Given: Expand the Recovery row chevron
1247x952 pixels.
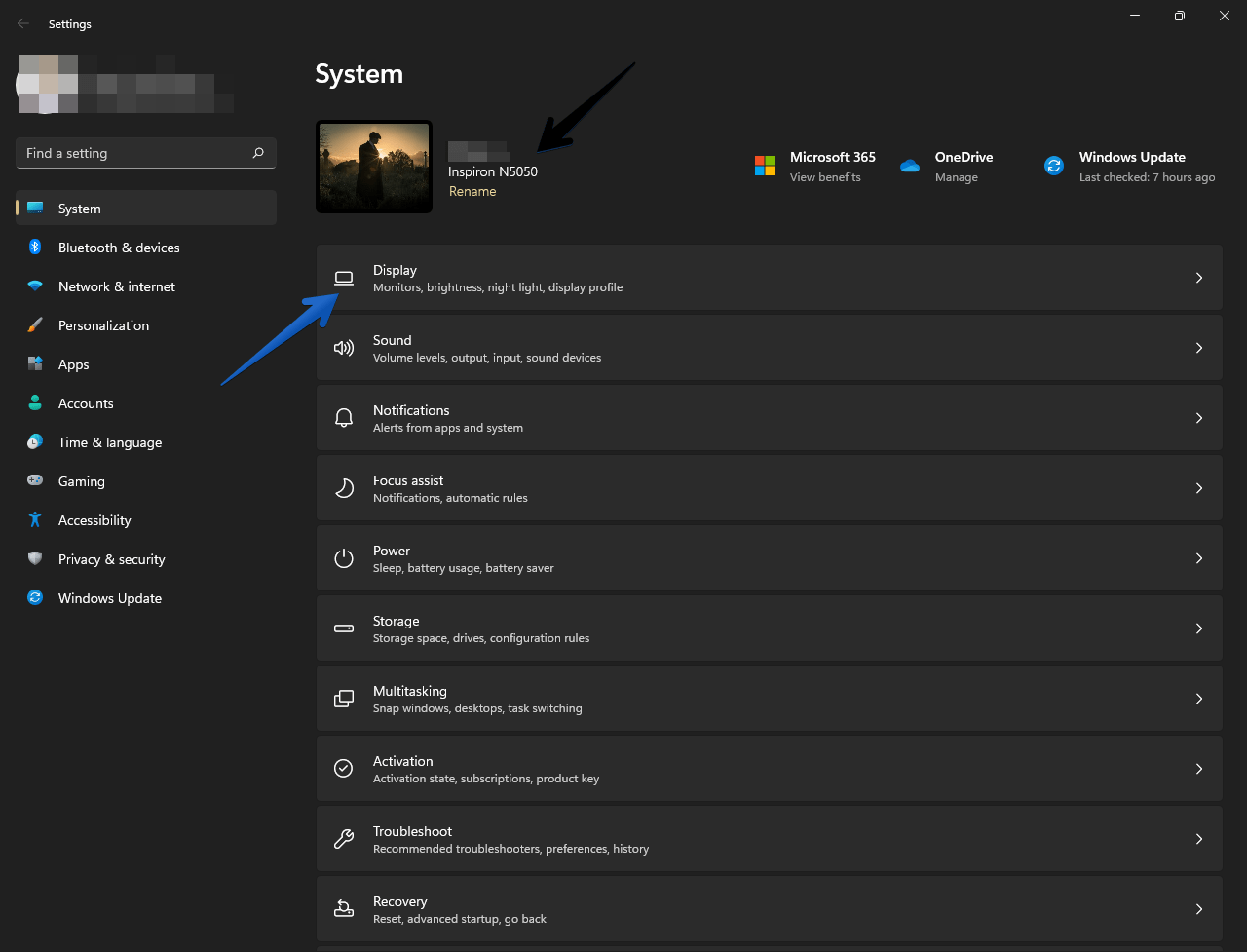Looking at the screenshot, I should point(1199,909).
